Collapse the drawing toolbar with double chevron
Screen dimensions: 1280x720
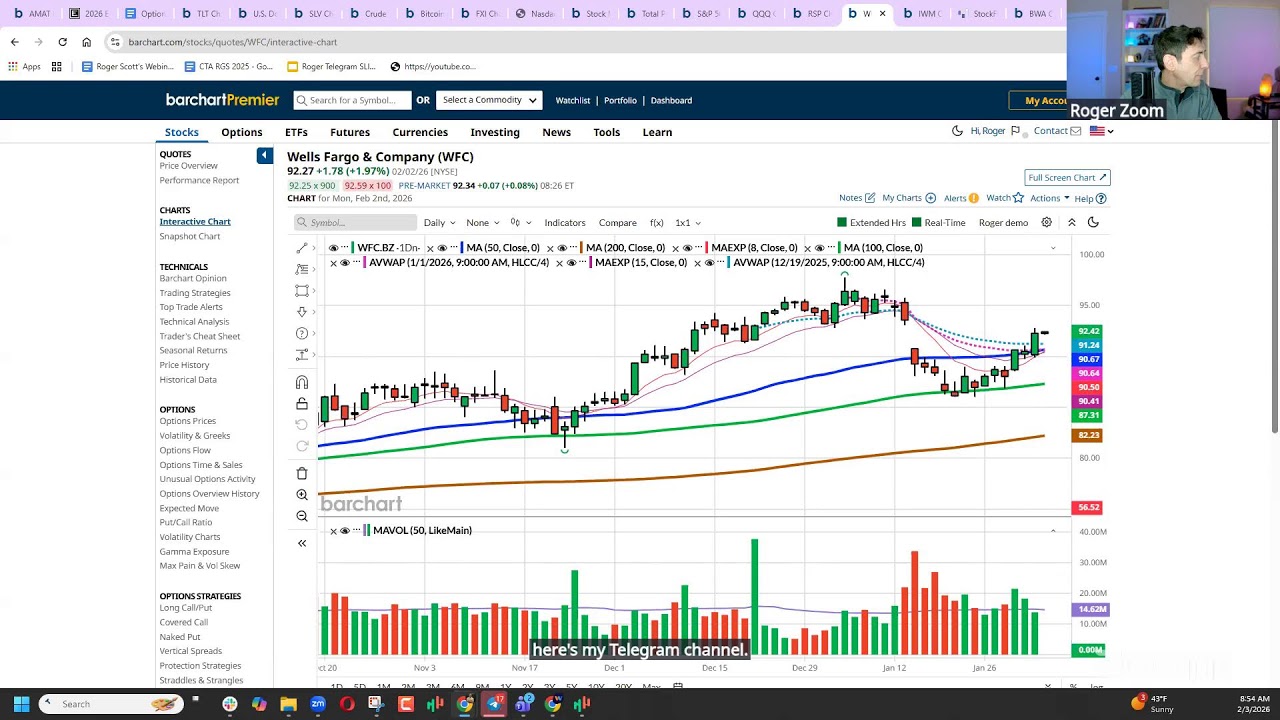coord(302,543)
